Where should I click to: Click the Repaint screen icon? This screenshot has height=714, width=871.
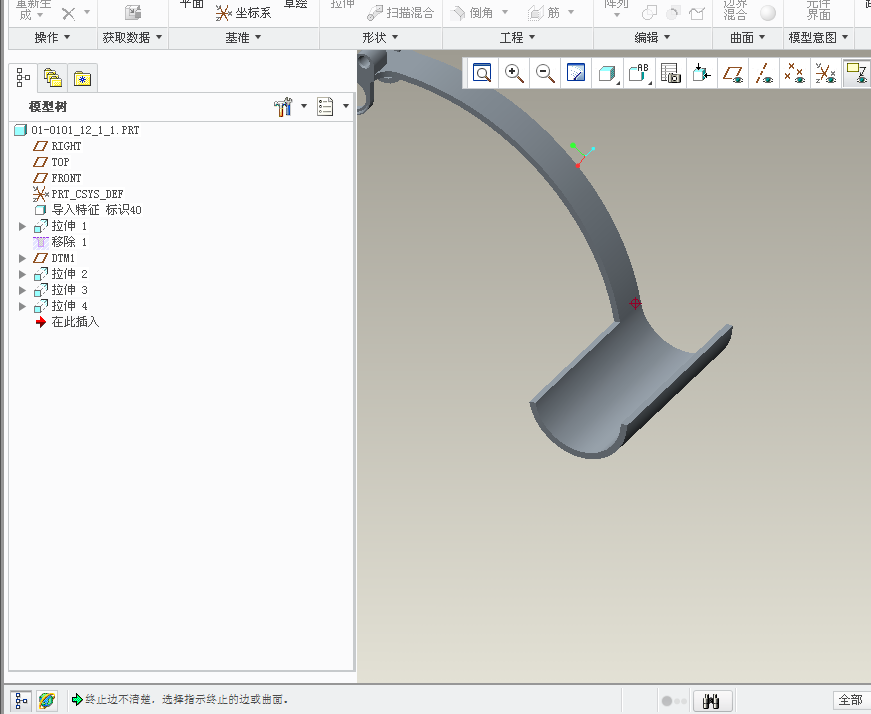coord(575,73)
